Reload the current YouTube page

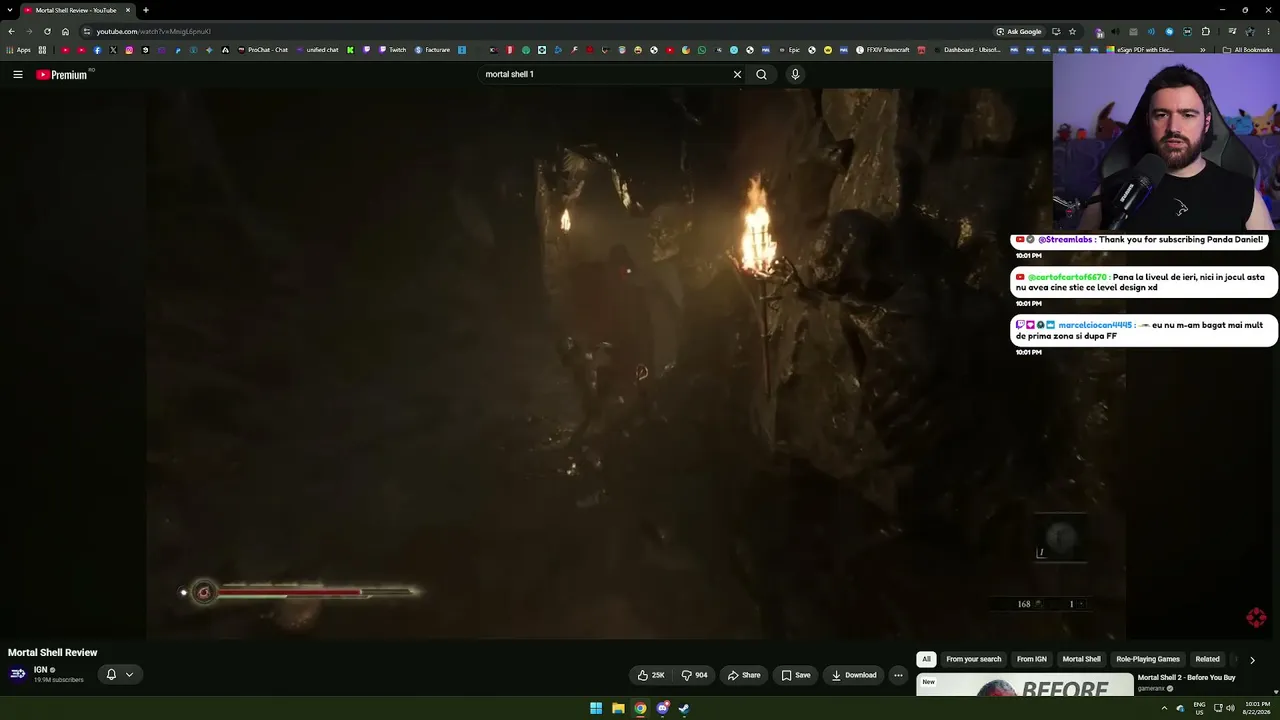pos(47,31)
